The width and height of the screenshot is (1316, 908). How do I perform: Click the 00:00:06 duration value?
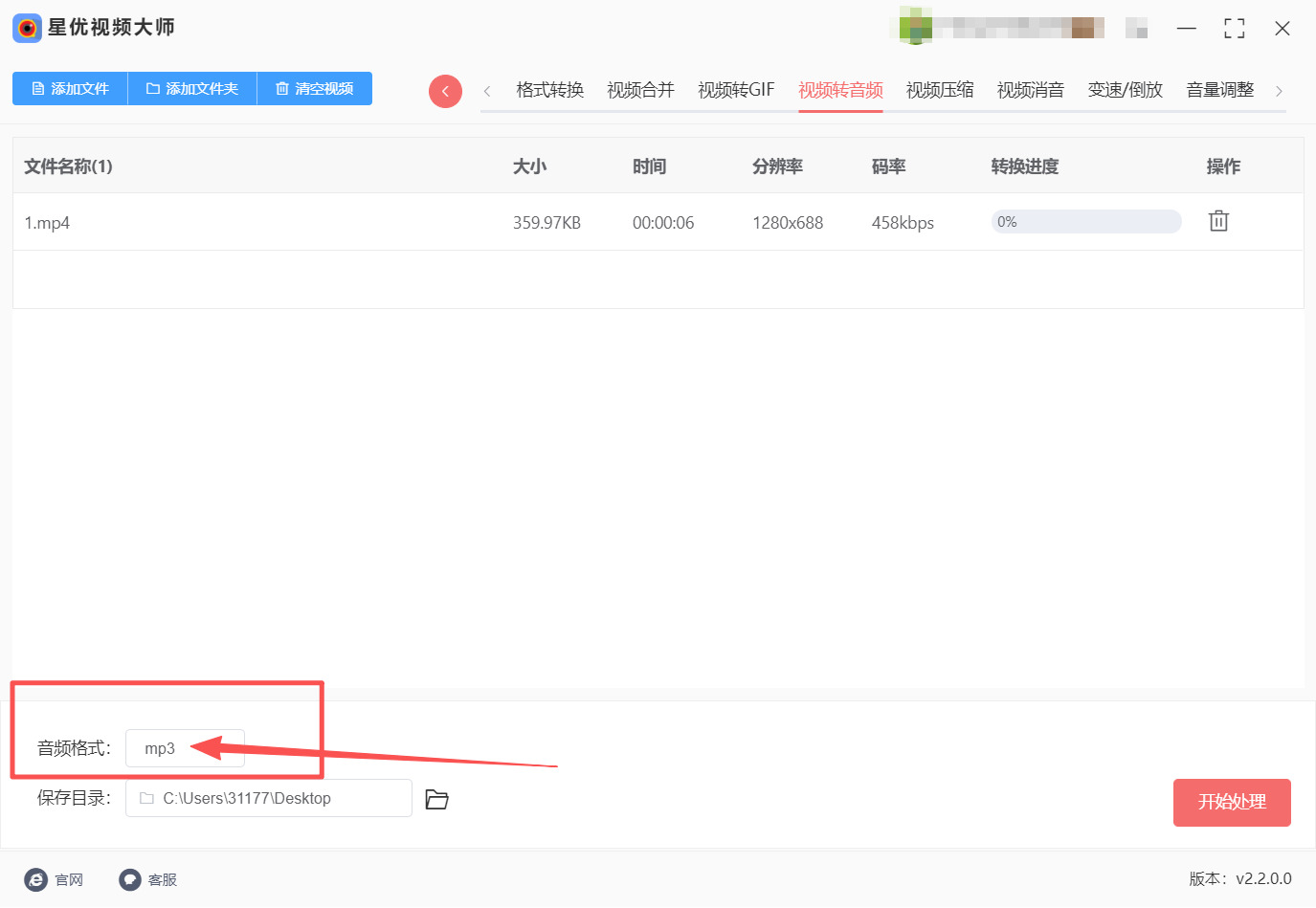pos(663,223)
